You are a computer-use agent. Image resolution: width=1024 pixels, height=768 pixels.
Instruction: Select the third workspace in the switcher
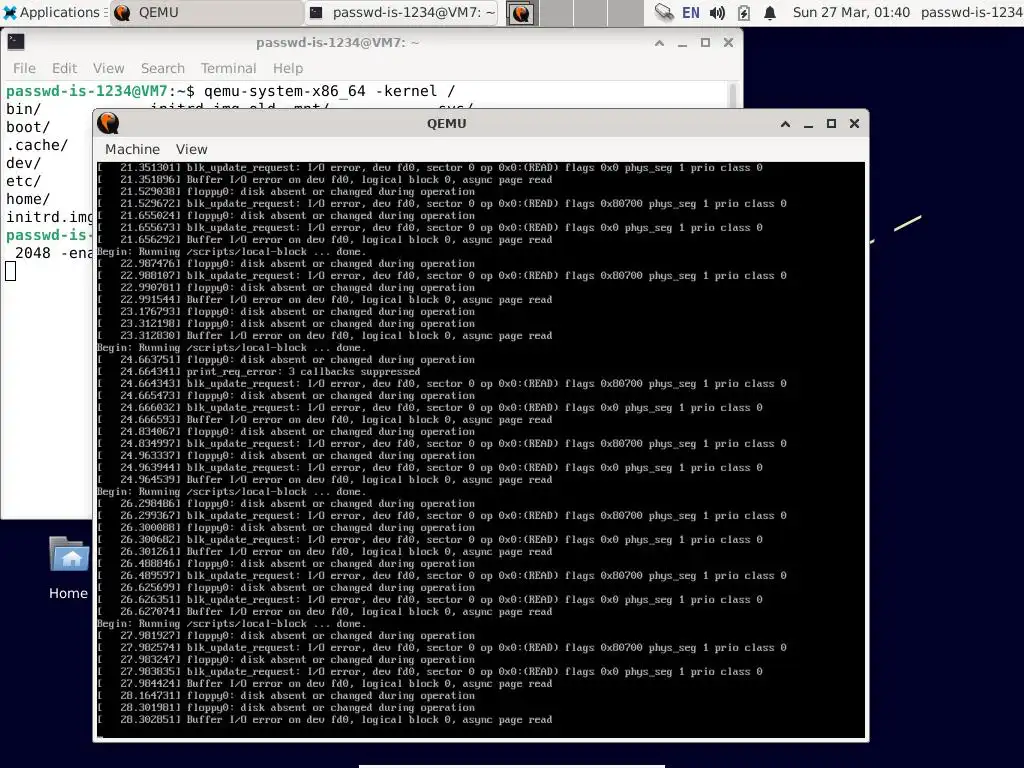pyautogui.click(x=590, y=12)
